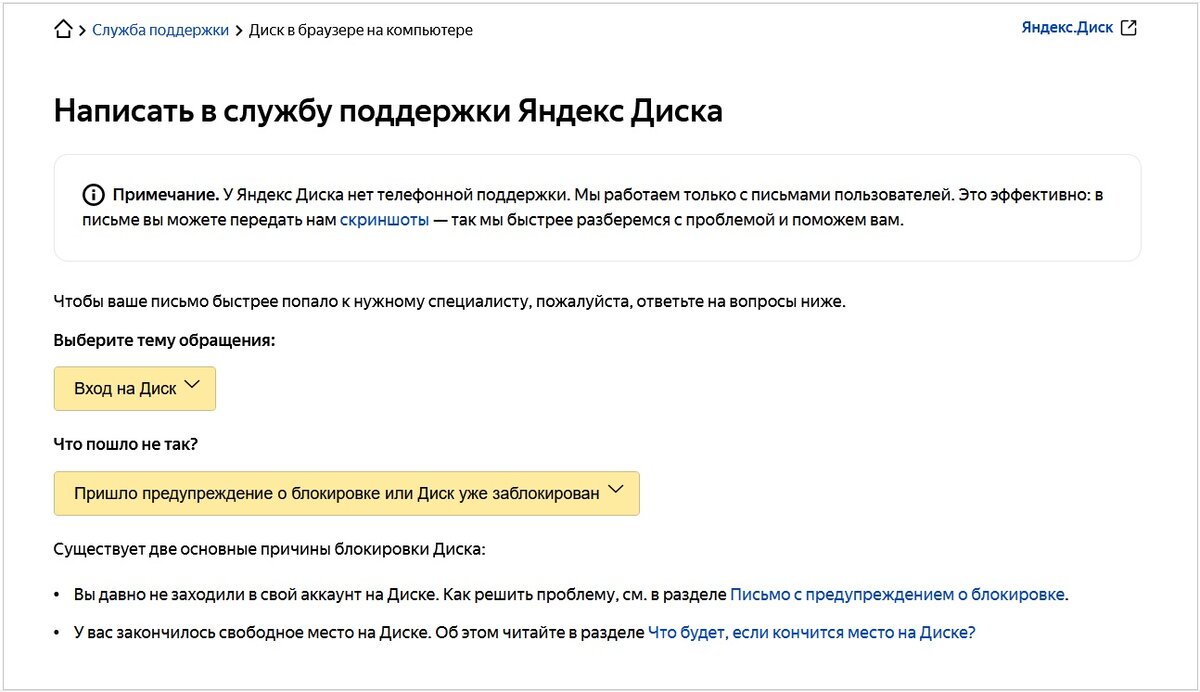
Task: Click the Существует две основные причины paragraph
Action: [270, 550]
